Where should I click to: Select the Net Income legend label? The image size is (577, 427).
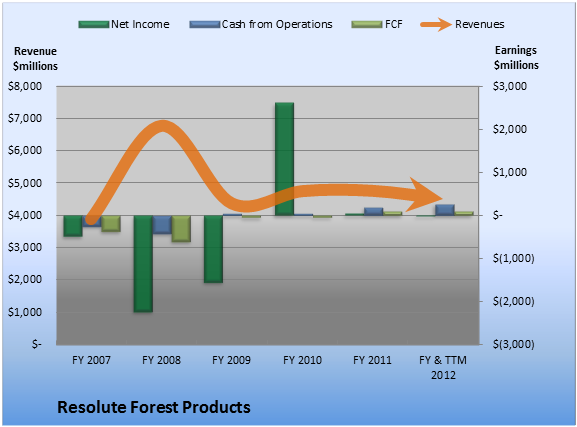(140, 24)
